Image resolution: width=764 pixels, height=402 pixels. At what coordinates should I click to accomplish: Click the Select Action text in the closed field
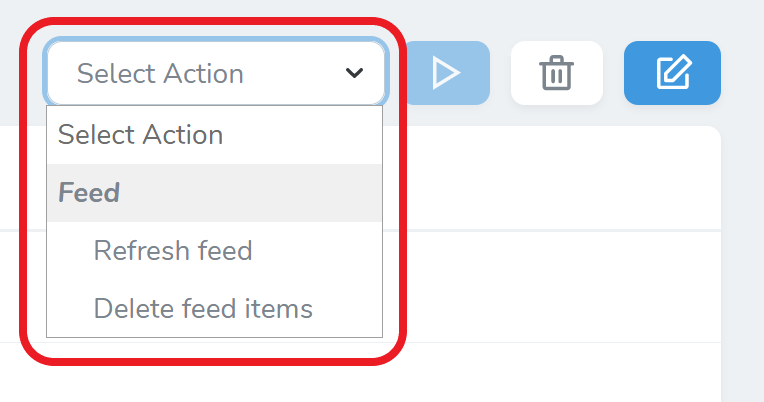(160, 73)
